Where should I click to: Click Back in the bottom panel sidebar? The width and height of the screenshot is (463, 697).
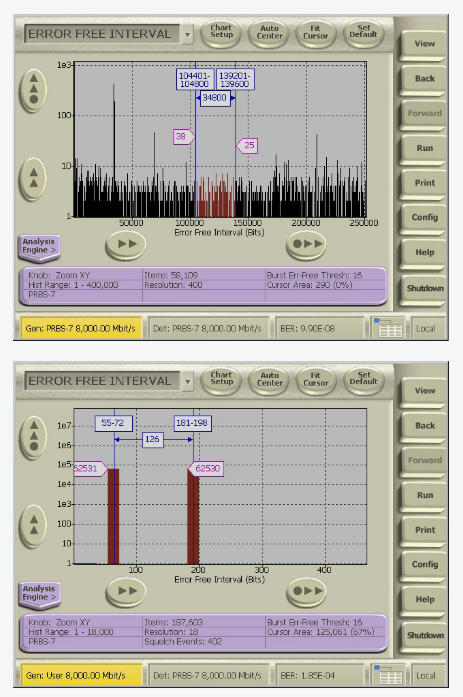click(x=424, y=426)
